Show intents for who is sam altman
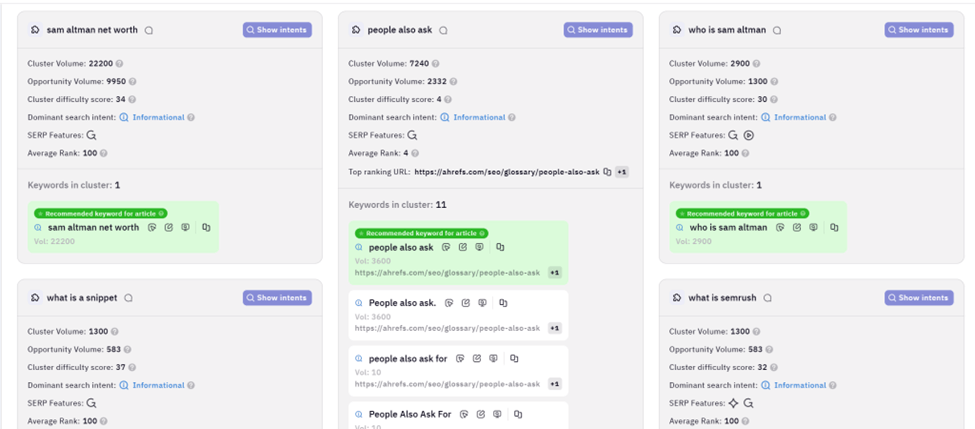 (919, 30)
